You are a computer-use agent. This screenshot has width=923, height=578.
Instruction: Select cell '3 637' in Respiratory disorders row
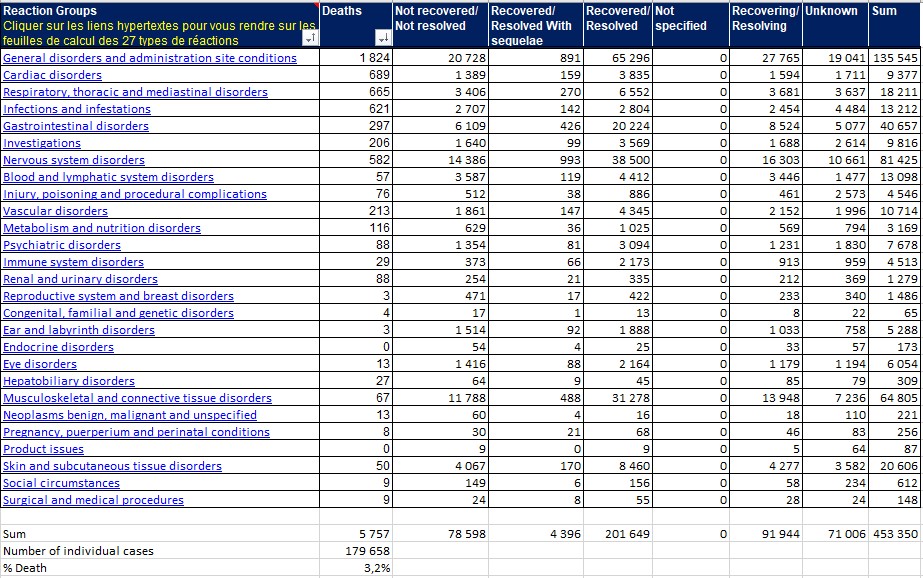click(835, 92)
